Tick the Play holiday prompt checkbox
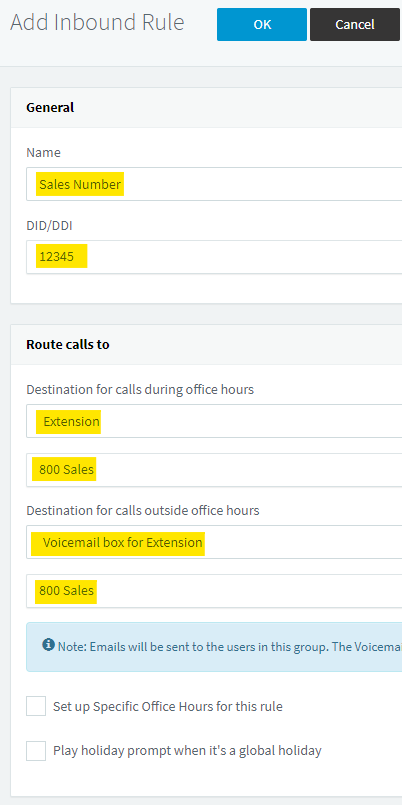Screen dimensions: 402x805 pos(36,751)
